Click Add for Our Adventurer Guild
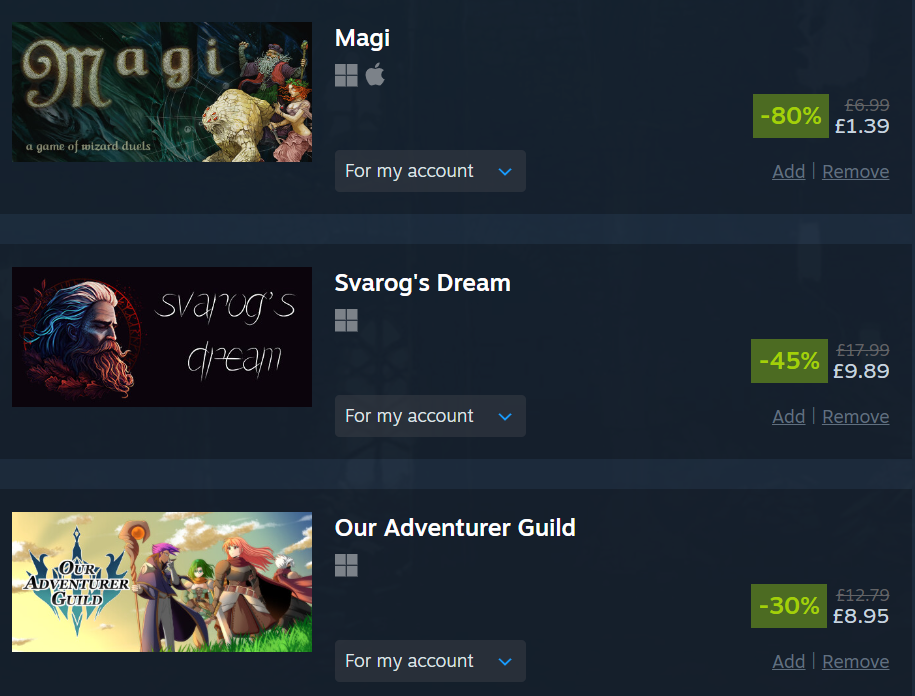Screen dimensions: 915x696 coord(788,662)
